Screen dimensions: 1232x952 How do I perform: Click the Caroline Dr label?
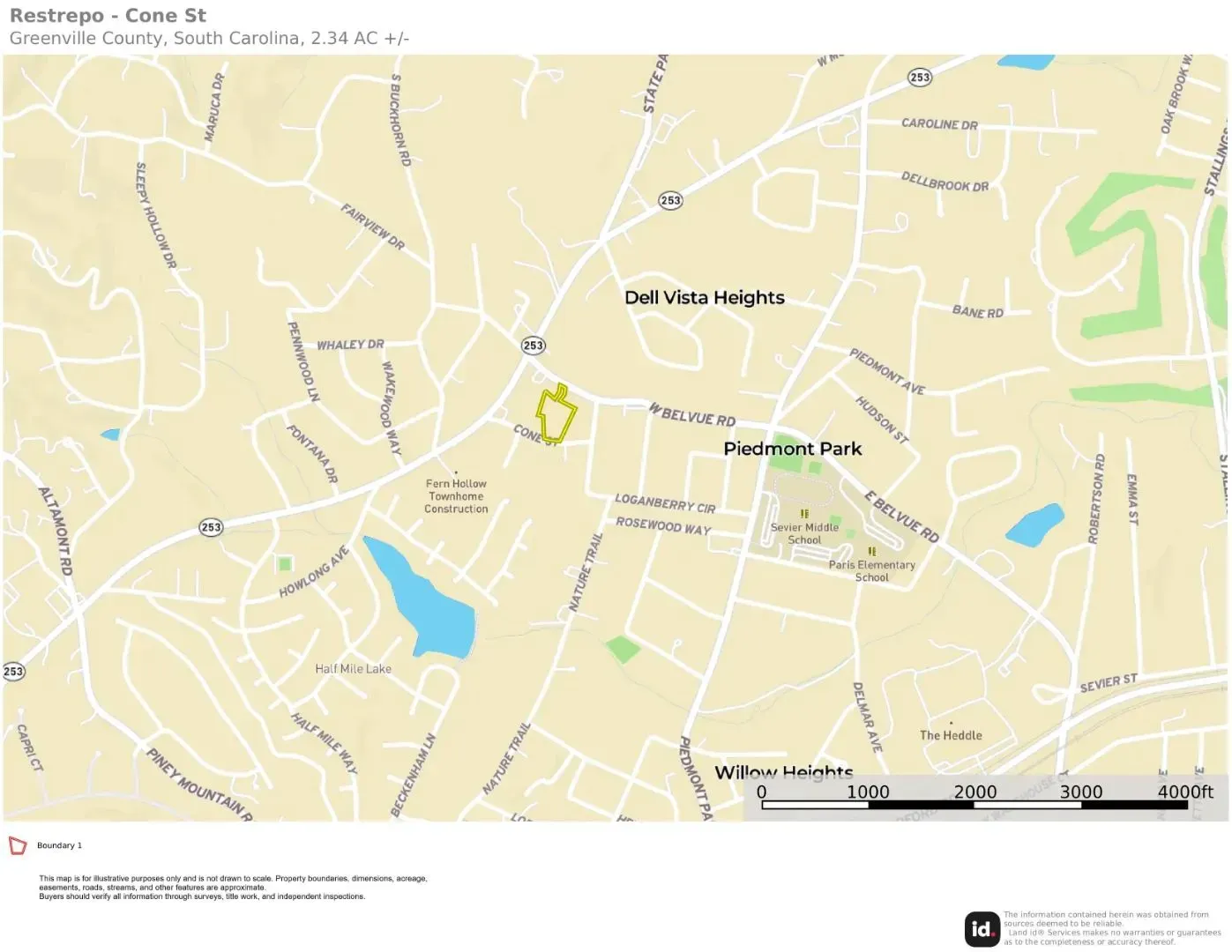939,124
